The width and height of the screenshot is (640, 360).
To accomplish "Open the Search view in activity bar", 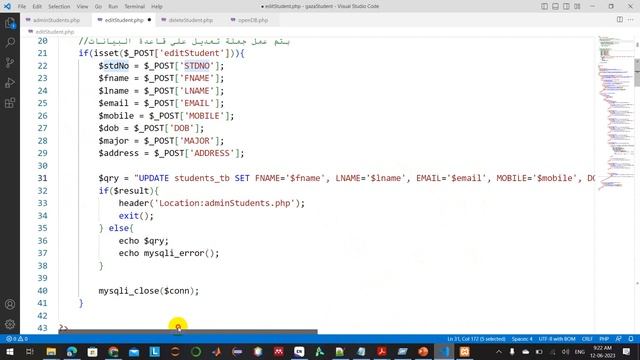I will [10, 42].
